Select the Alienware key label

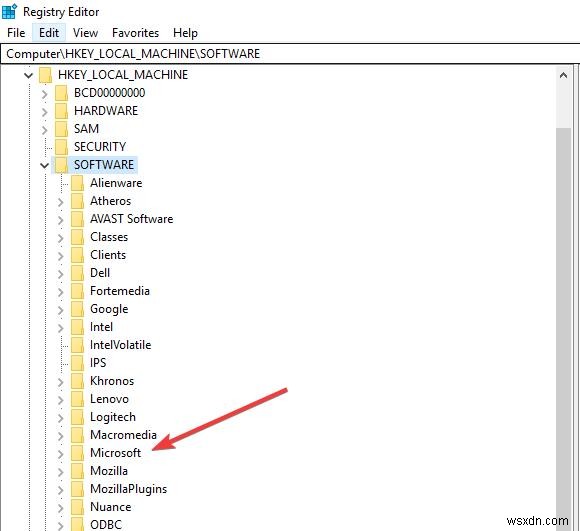116,183
